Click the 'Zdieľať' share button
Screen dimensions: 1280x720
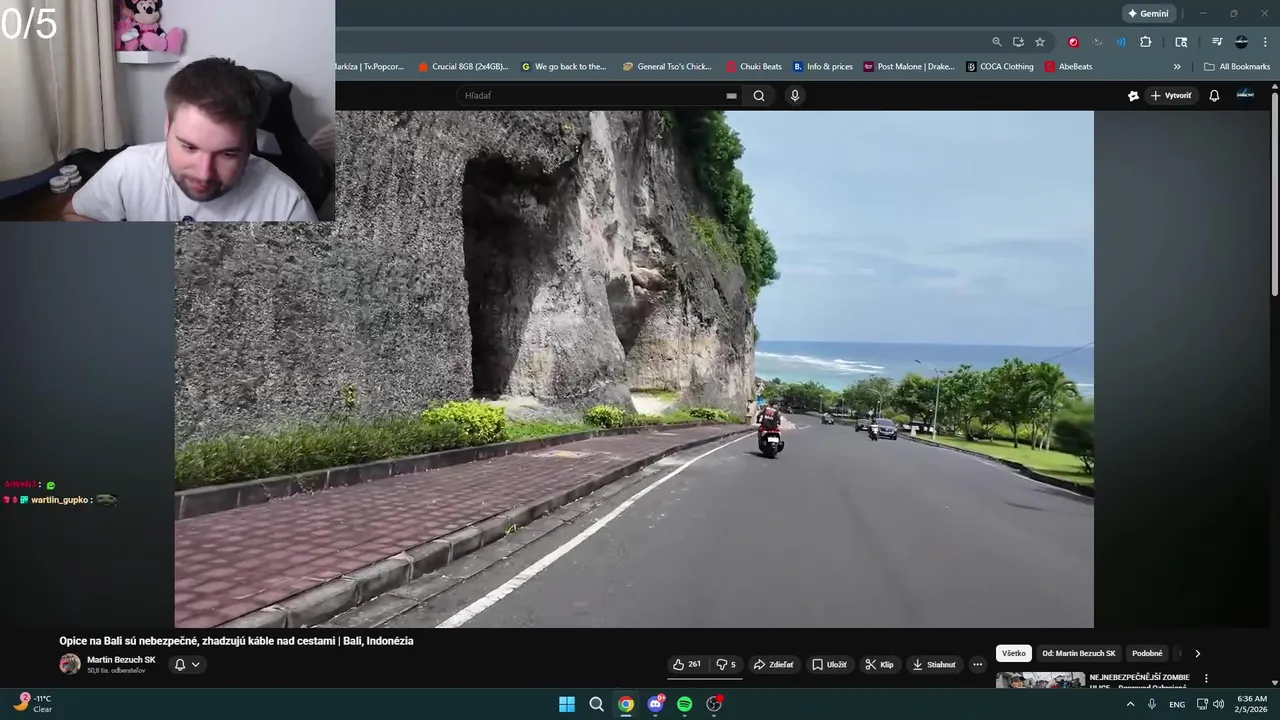pos(774,665)
